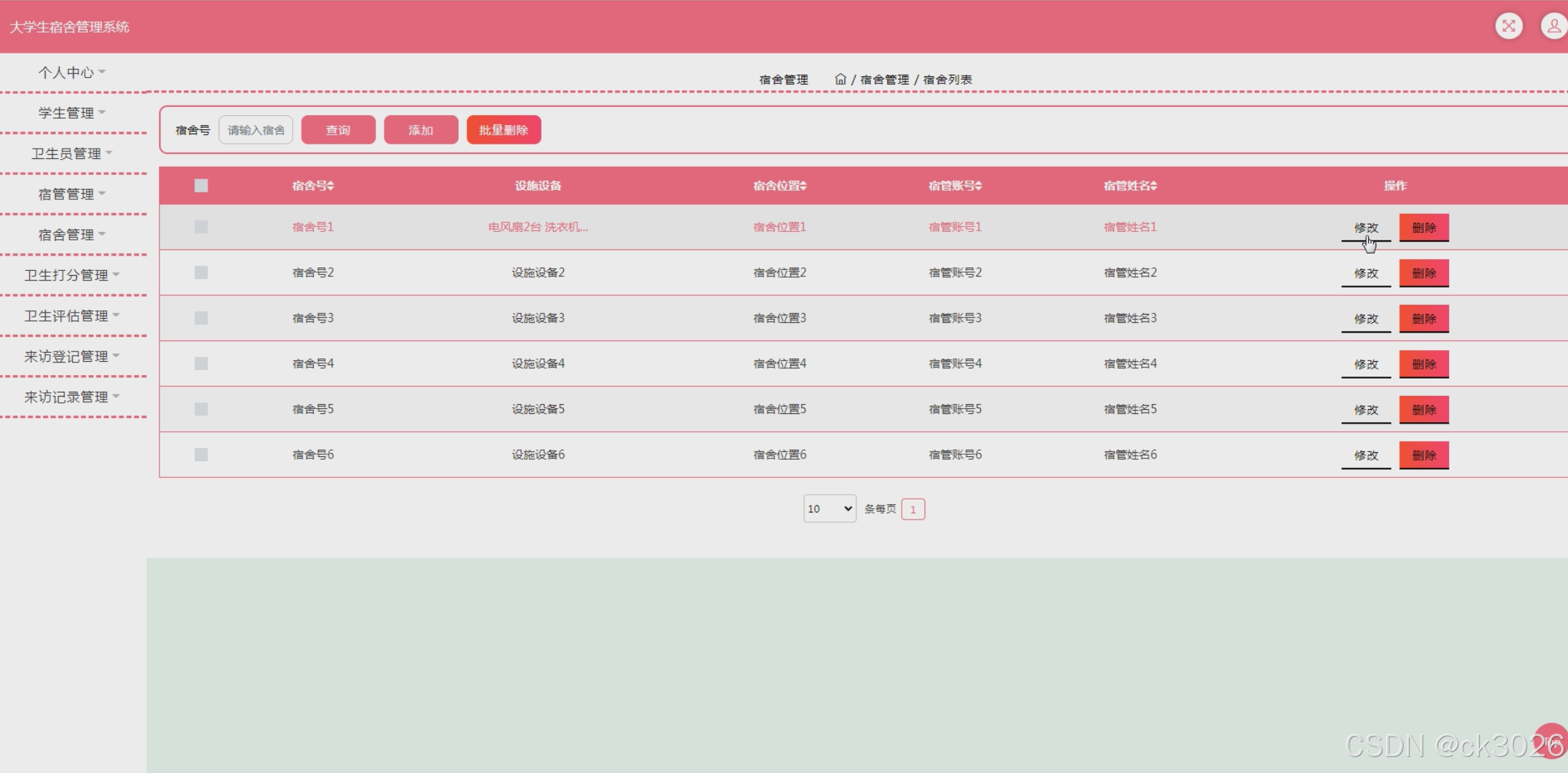Sort table by 宿舍号 column arrows
Screen dimensions: 1568x773
331,185
